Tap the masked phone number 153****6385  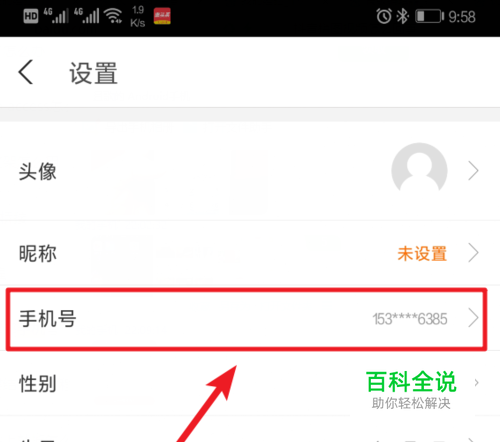[x=410, y=319]
